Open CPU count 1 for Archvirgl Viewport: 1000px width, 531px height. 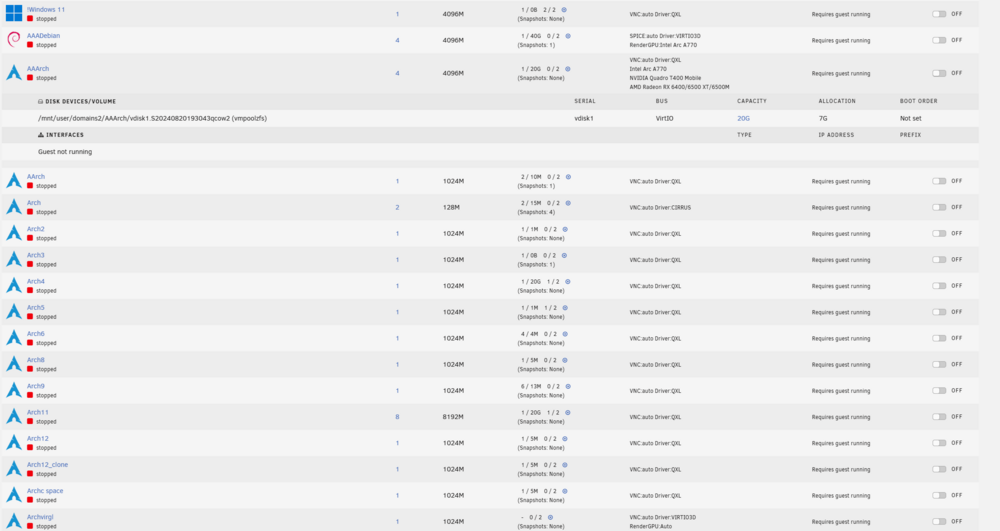tap(397, 521)
